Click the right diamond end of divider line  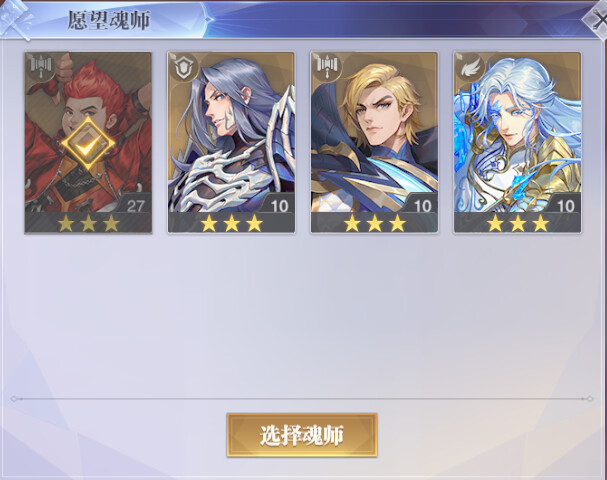(x=589, y=398)
